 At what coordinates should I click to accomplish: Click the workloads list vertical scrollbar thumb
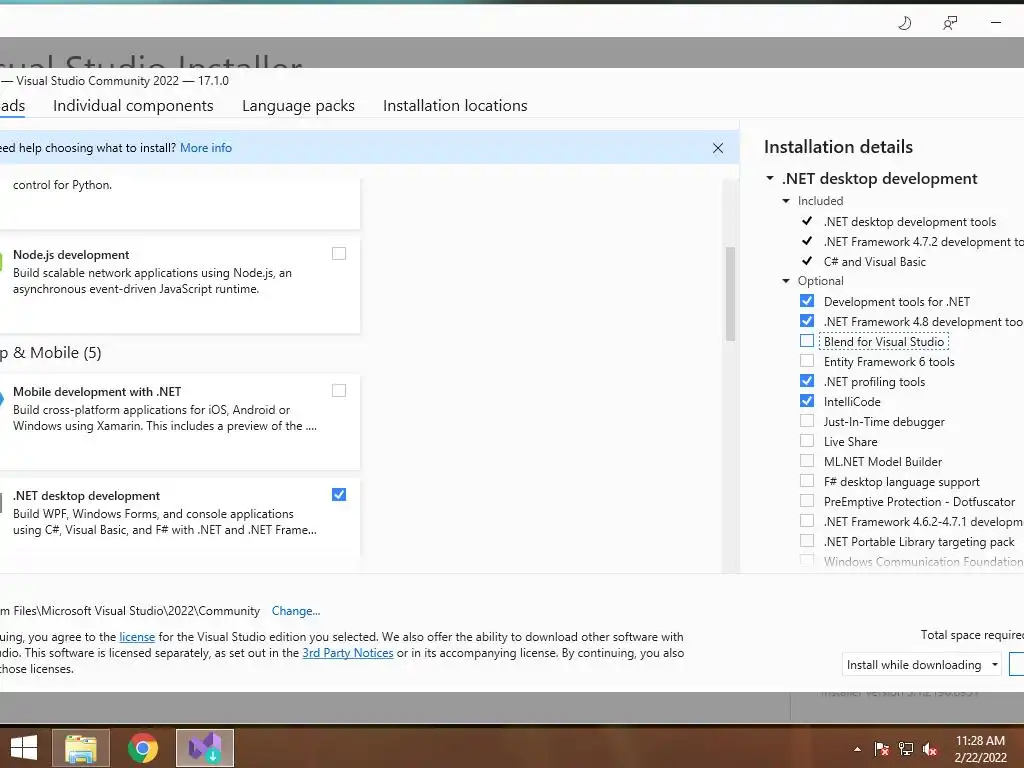click(x=730, y=294)
